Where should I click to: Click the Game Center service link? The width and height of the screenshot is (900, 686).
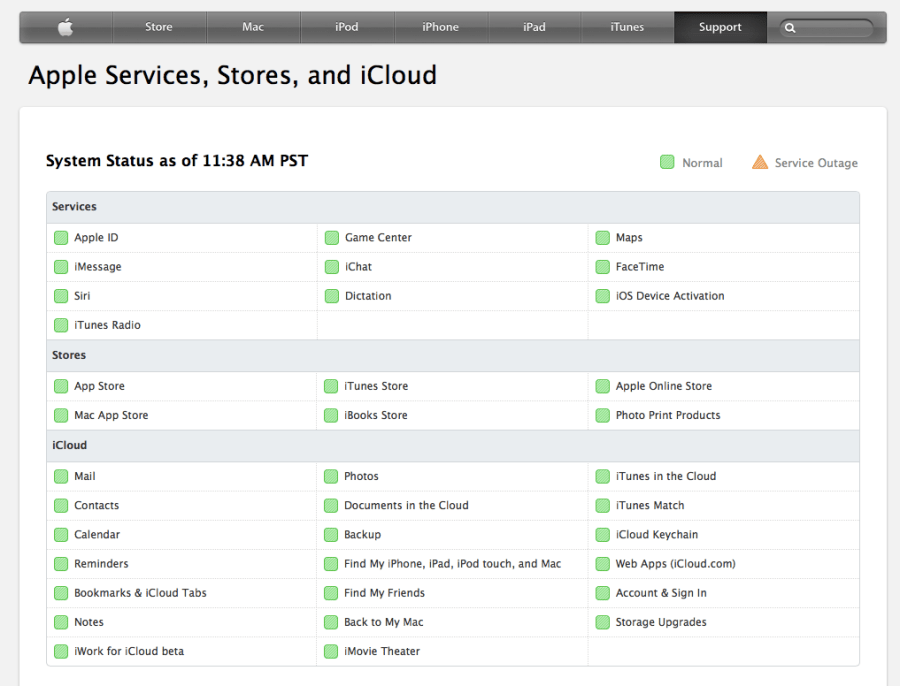378,238
